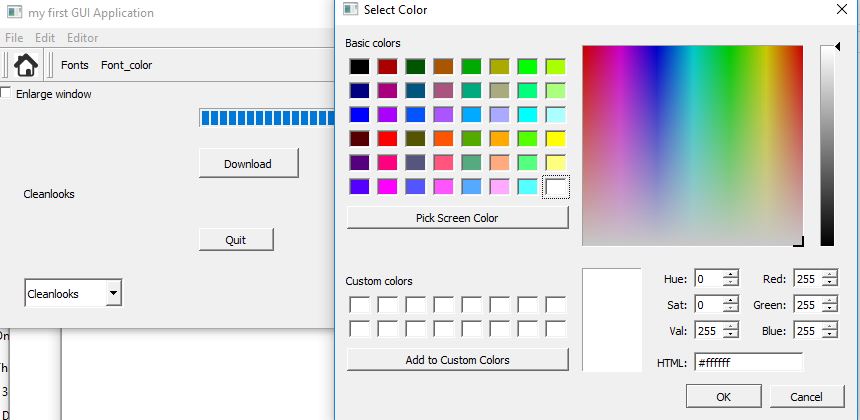The height and width of the screenshot is (420, 860).
Task: Select the first custom color slot
Action: click(x=360, y=304)
